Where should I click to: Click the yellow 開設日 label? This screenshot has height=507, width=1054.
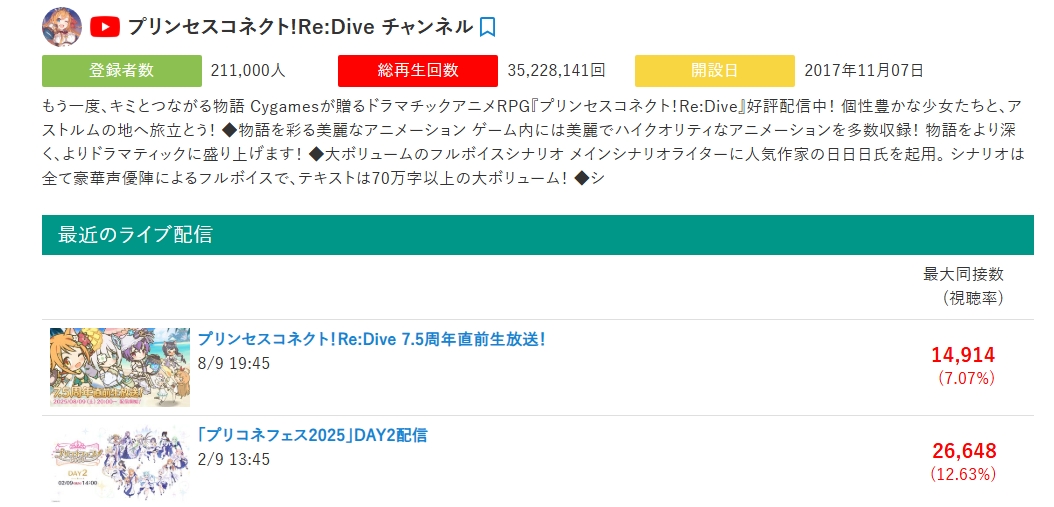[x=715, y=71]
